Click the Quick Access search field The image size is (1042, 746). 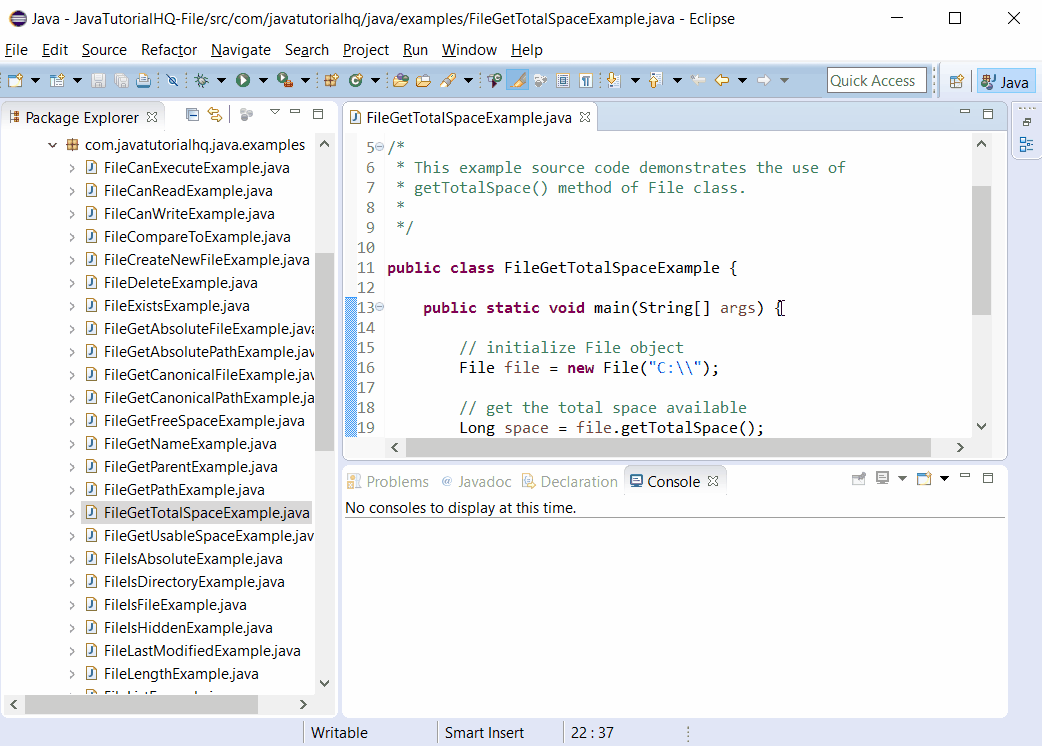877,80
